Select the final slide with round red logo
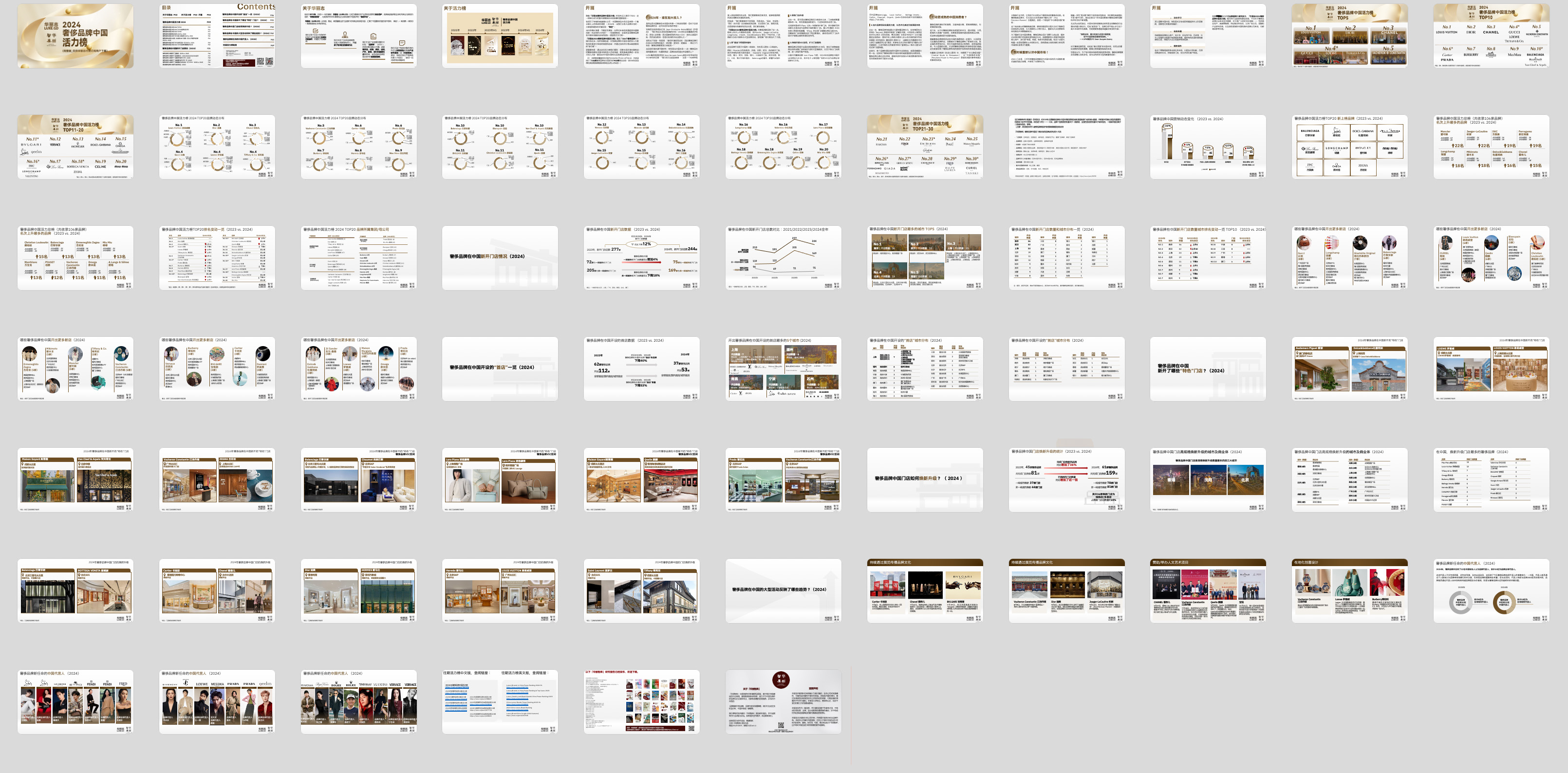Image resolution: width=1568 pixels, height=773 pixels. tap(783, 702)
